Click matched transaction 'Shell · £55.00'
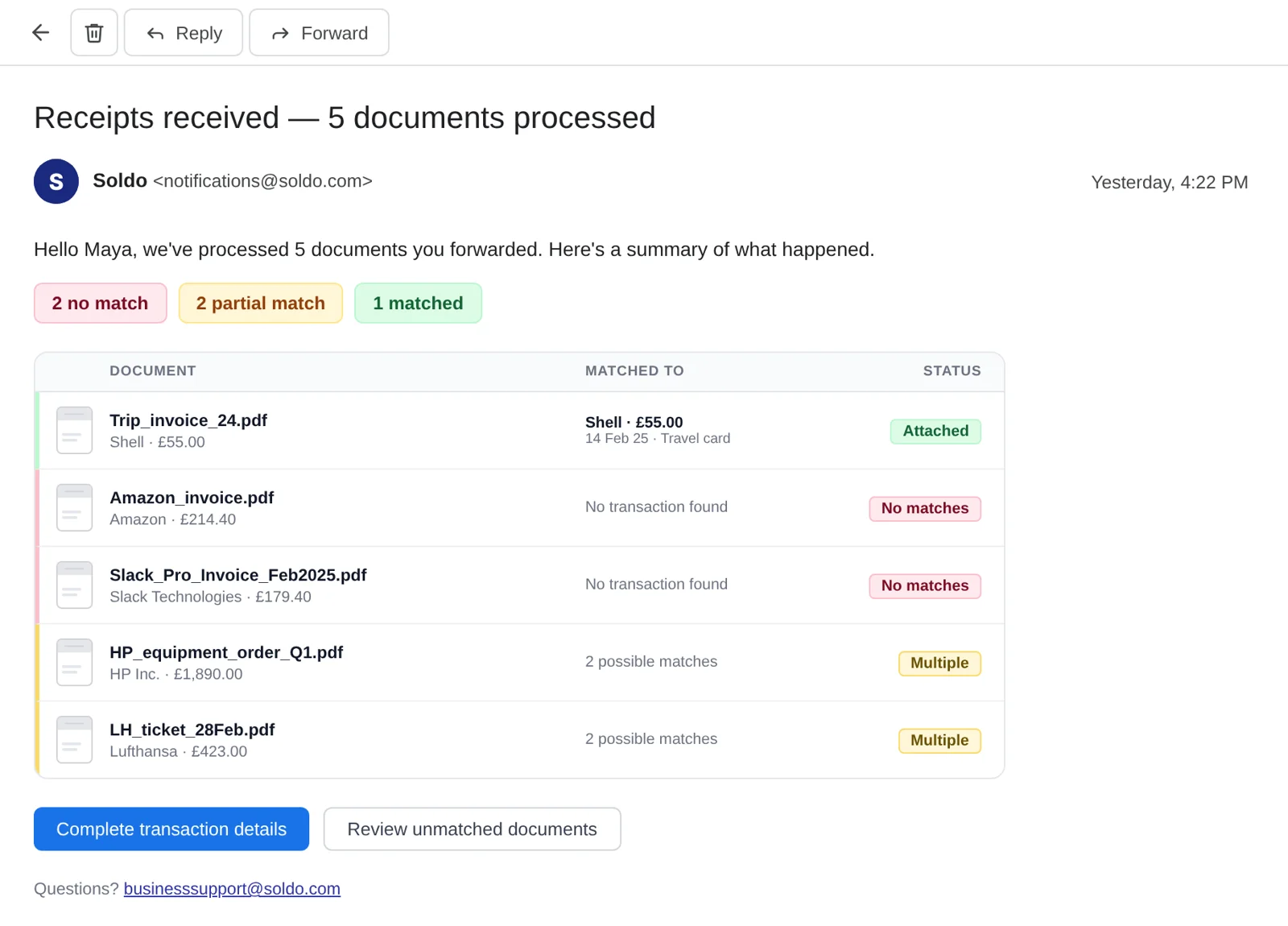1288x926 pixels. (x=634, y=422)
